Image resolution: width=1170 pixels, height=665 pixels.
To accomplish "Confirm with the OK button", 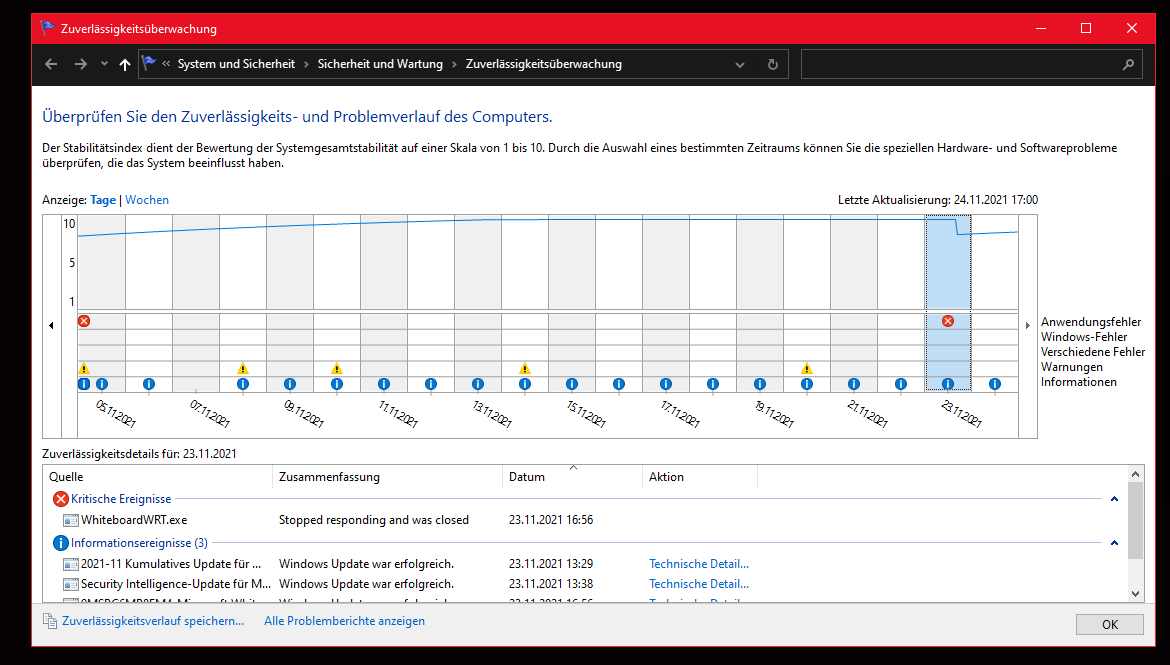I will (x=1110, y=625).
